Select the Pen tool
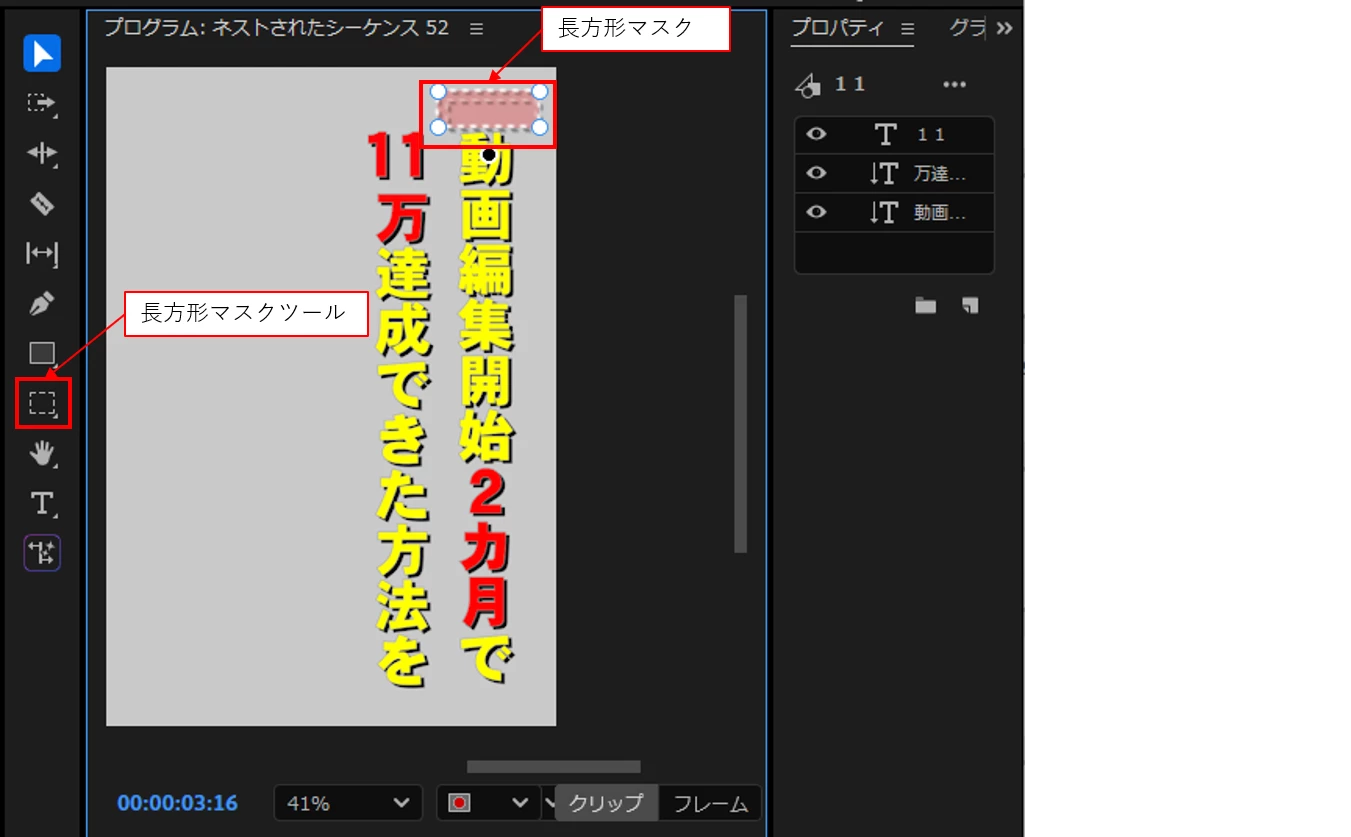 click(42, 303)
